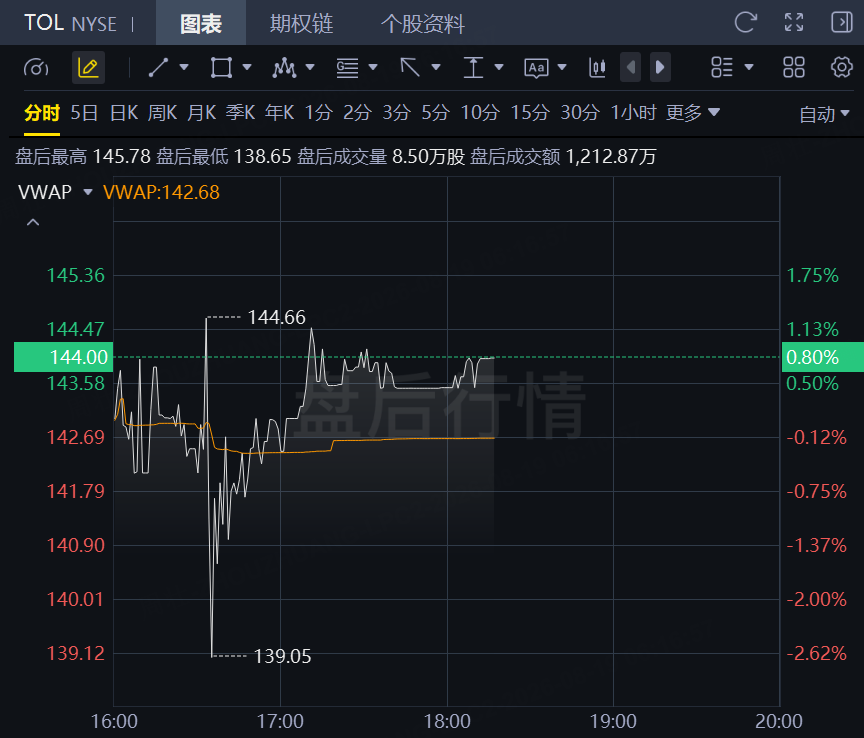Click the 144.66 high label
The height and width of the screenshot is (738, 864).
pyautogui.click(x=276, y=317)
